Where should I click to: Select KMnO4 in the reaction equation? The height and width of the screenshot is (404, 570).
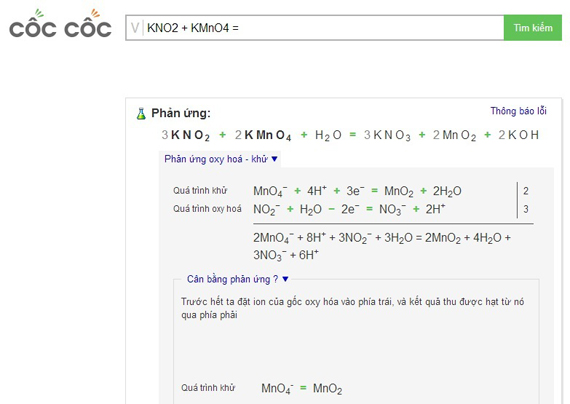(x=268, y=135)
